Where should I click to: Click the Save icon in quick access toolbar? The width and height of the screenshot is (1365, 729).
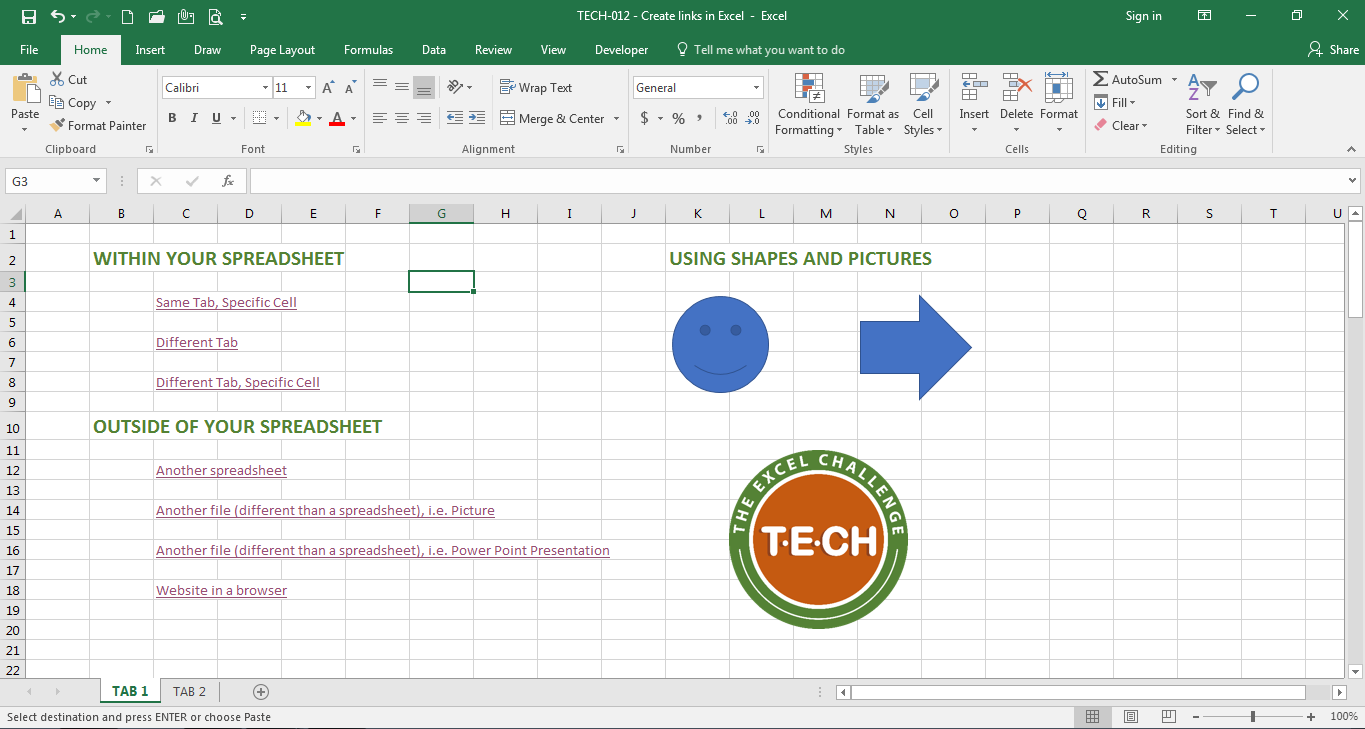pyautogui.click(x=28, y=16)
